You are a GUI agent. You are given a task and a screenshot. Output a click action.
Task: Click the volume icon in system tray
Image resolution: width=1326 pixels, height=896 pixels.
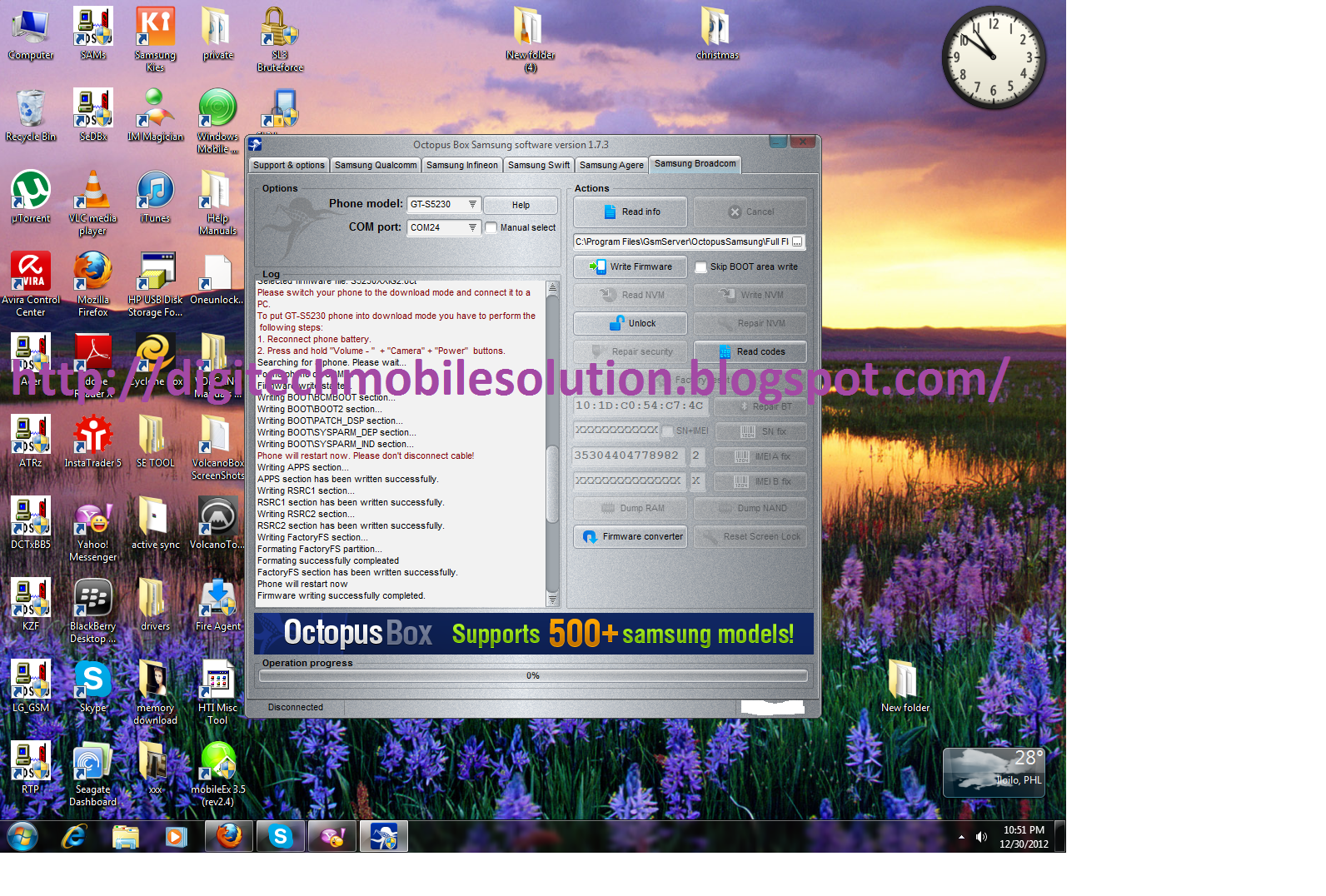click(x=981, y=837)
